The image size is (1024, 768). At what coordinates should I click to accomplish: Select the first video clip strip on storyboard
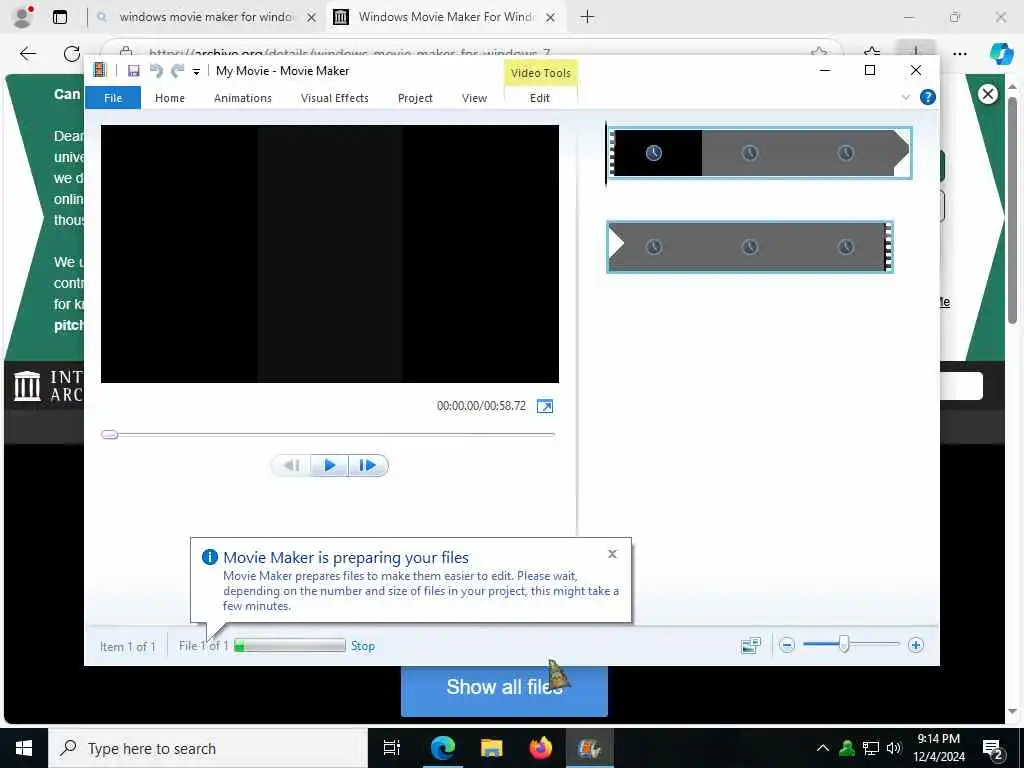[x=759, y=153]
